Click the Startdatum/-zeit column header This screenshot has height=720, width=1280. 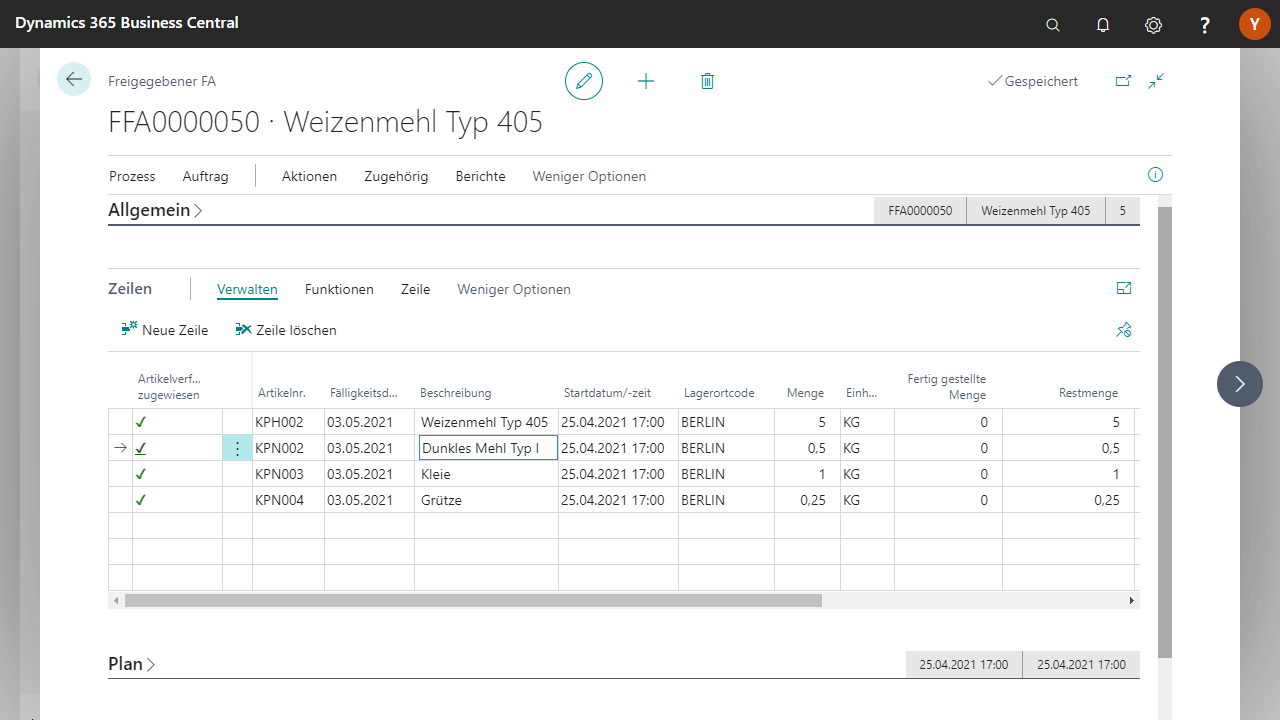pos(609,393)
